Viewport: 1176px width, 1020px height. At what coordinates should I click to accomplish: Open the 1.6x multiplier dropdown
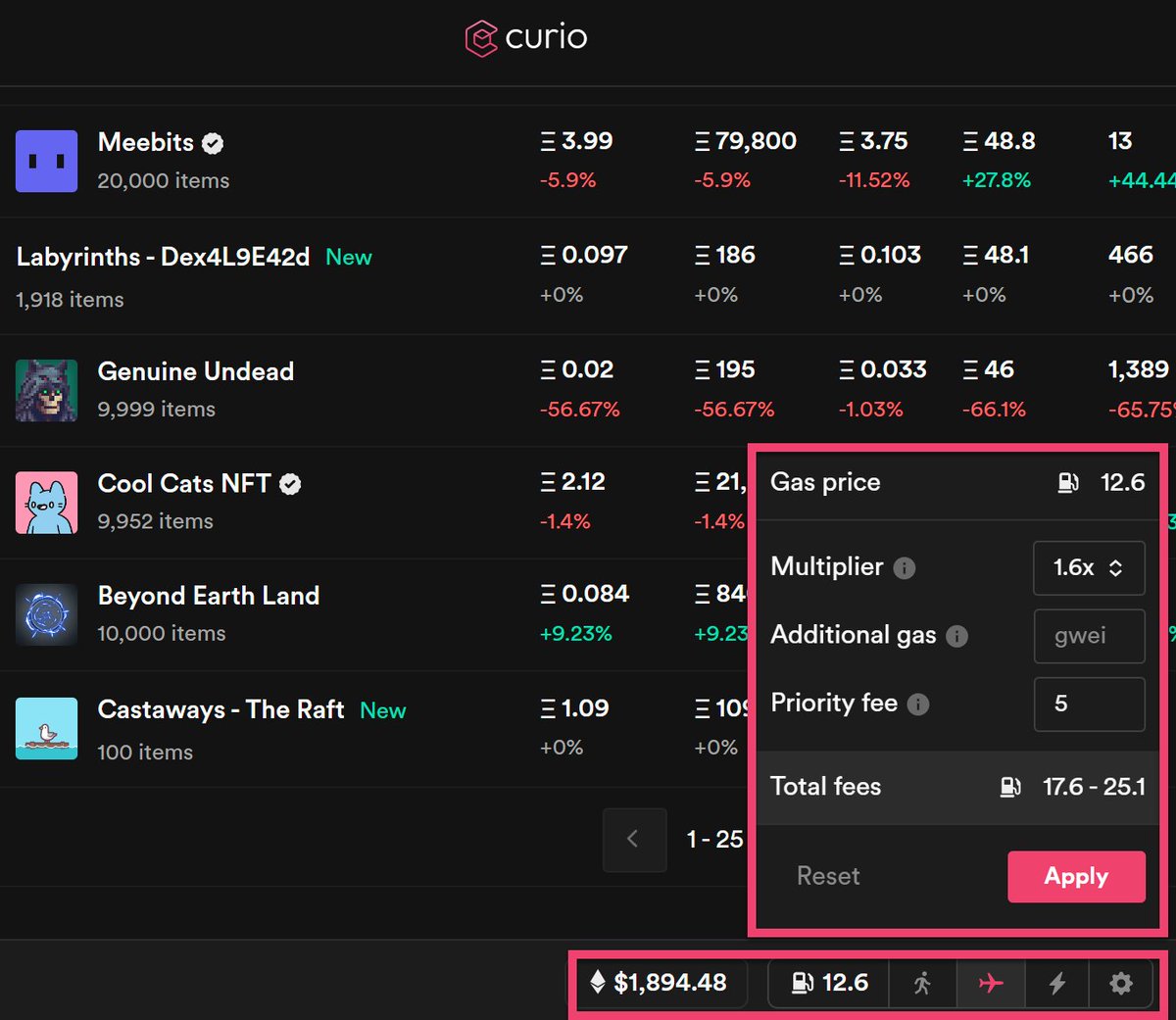tap(1089, 567)
